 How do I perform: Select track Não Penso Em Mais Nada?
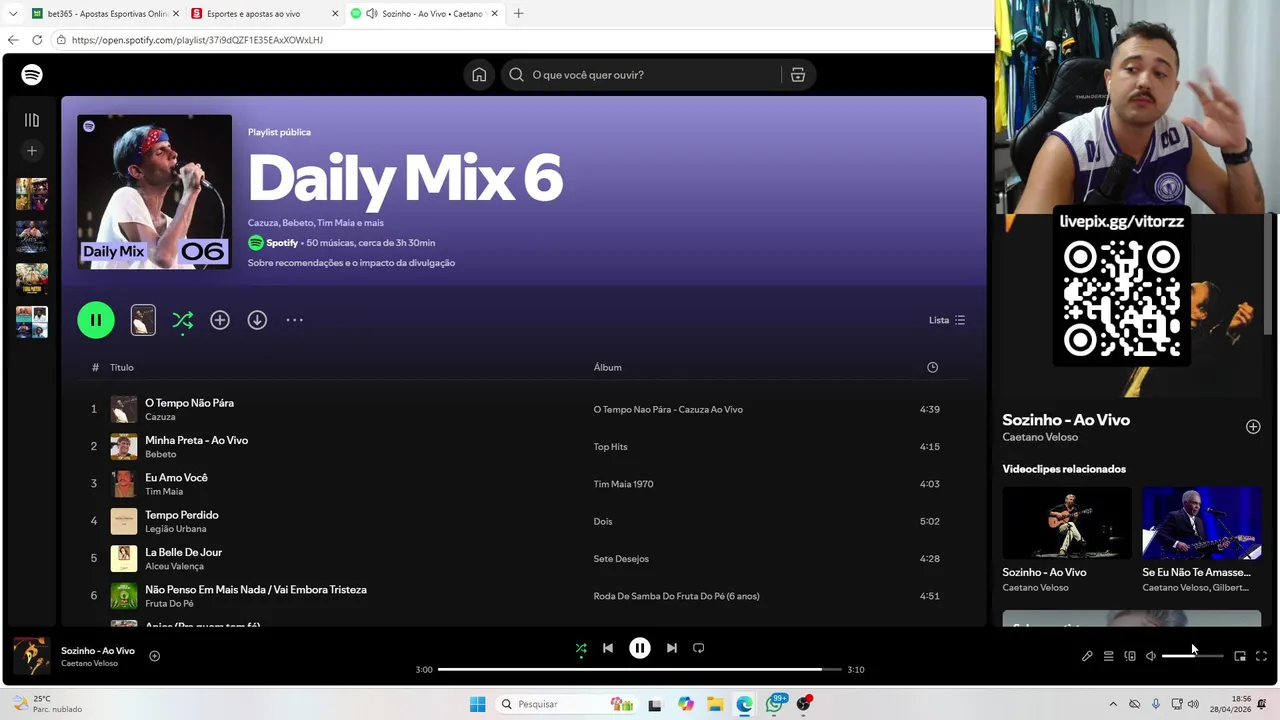pyautogui.click(x=255, y=590)
